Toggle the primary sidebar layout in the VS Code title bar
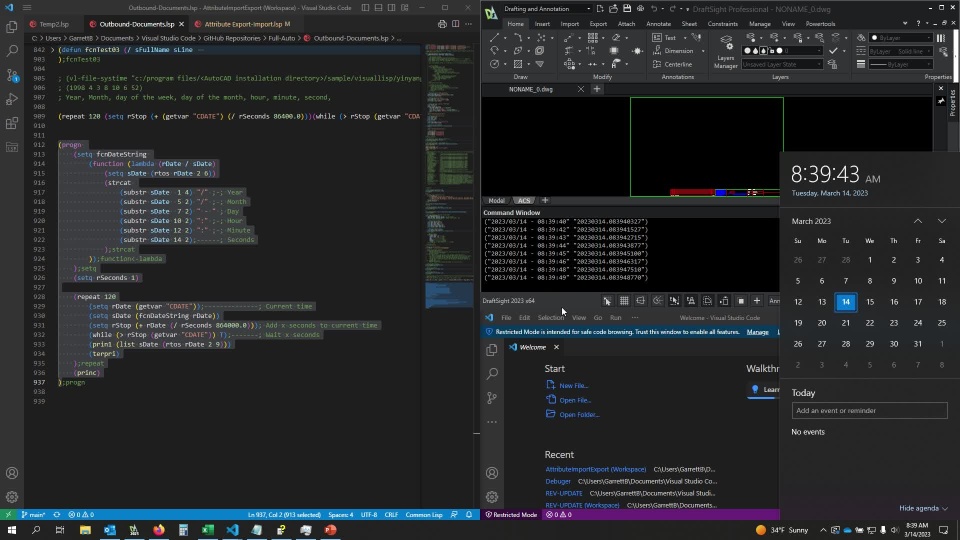 point(367,8)
